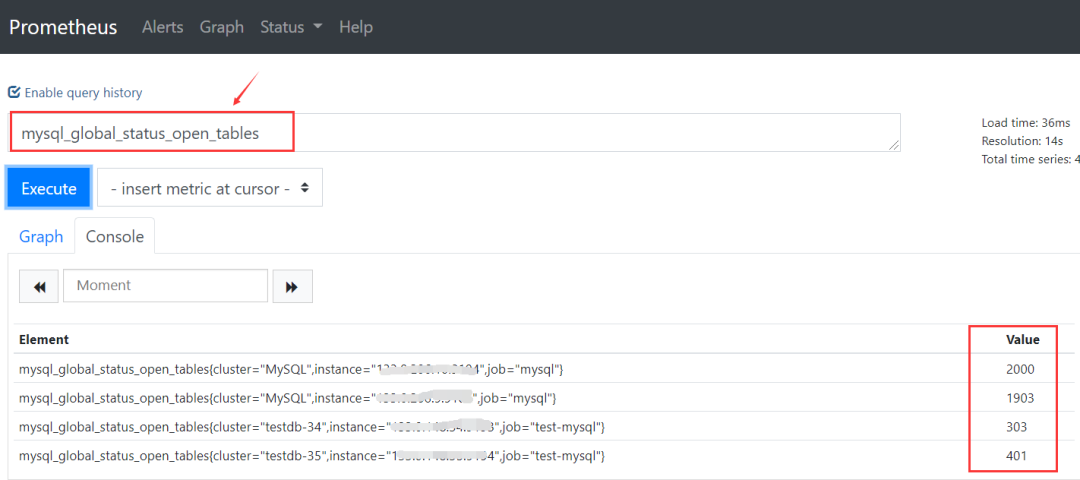Grab the query box resize handle
Screen dimensions: 1080x480
893,145
